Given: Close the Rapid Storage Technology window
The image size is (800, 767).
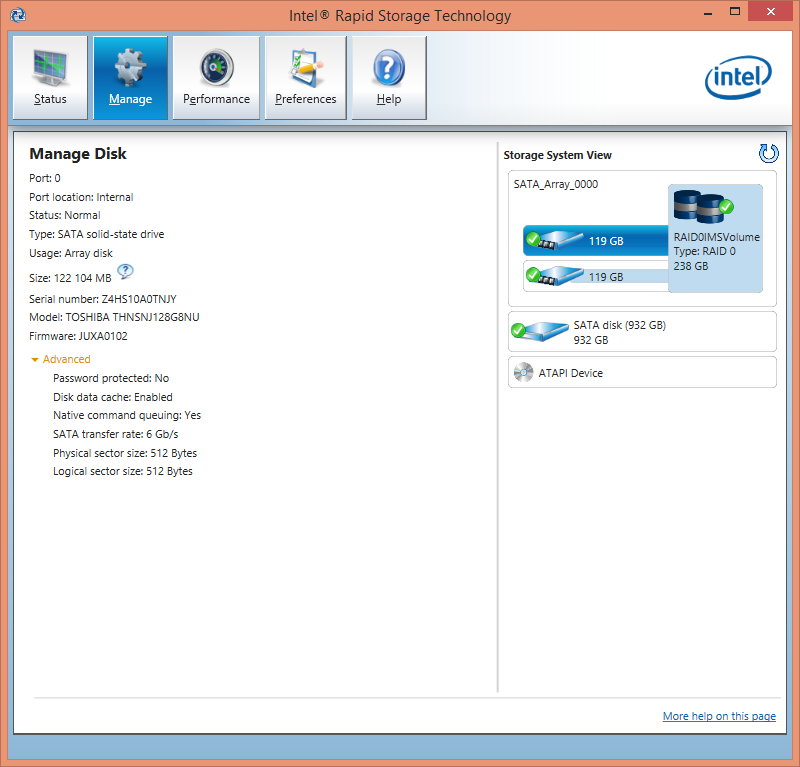Looking at the screenshot, I should click(x=770, y=11).
